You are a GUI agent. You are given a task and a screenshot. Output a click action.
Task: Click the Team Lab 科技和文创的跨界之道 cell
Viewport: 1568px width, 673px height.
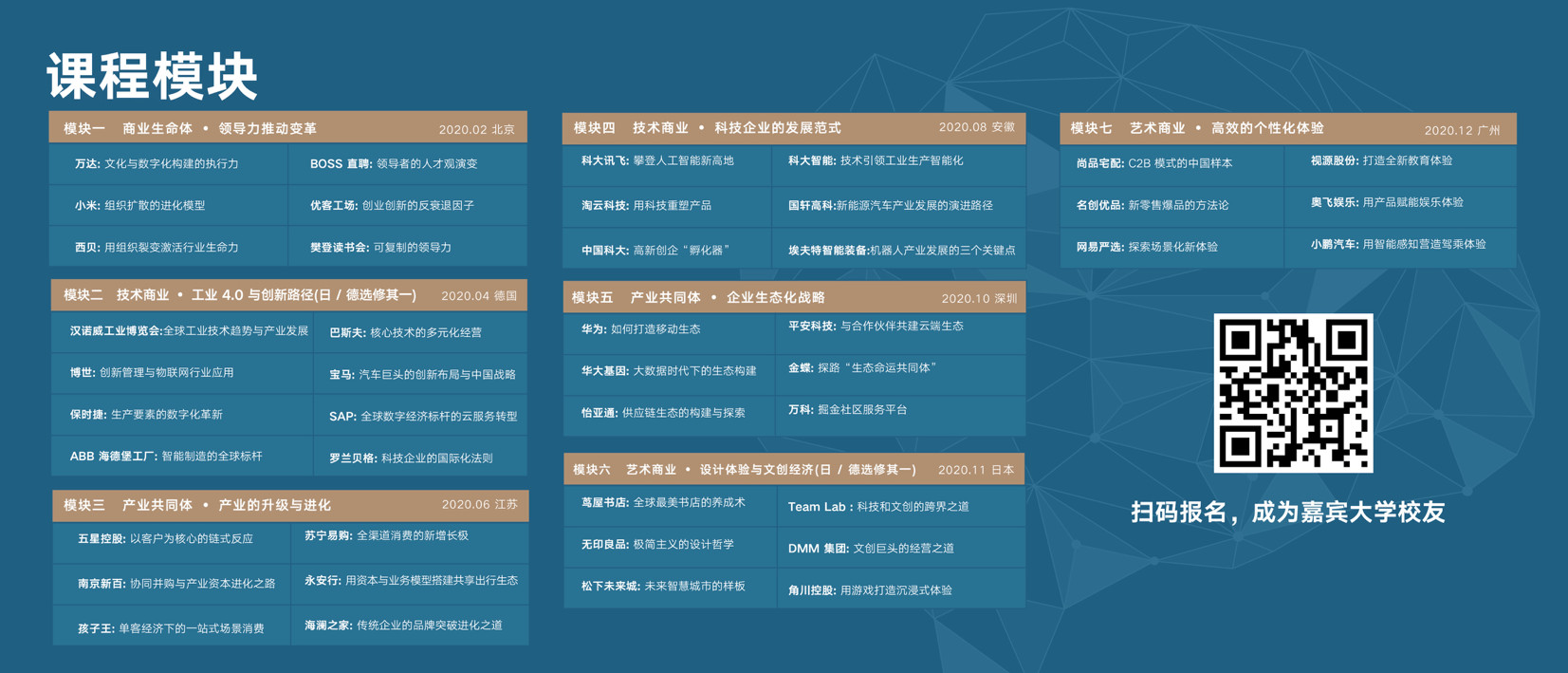click(x=901, y=507)
